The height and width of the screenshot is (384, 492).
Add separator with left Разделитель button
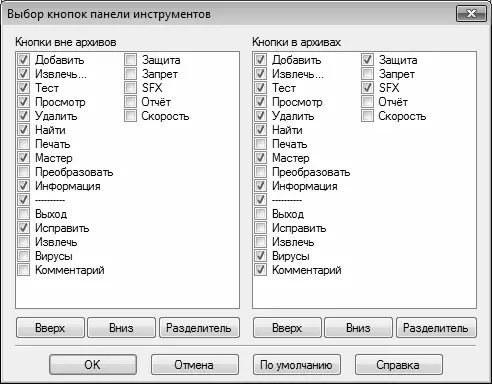click(x=199, y=328)
